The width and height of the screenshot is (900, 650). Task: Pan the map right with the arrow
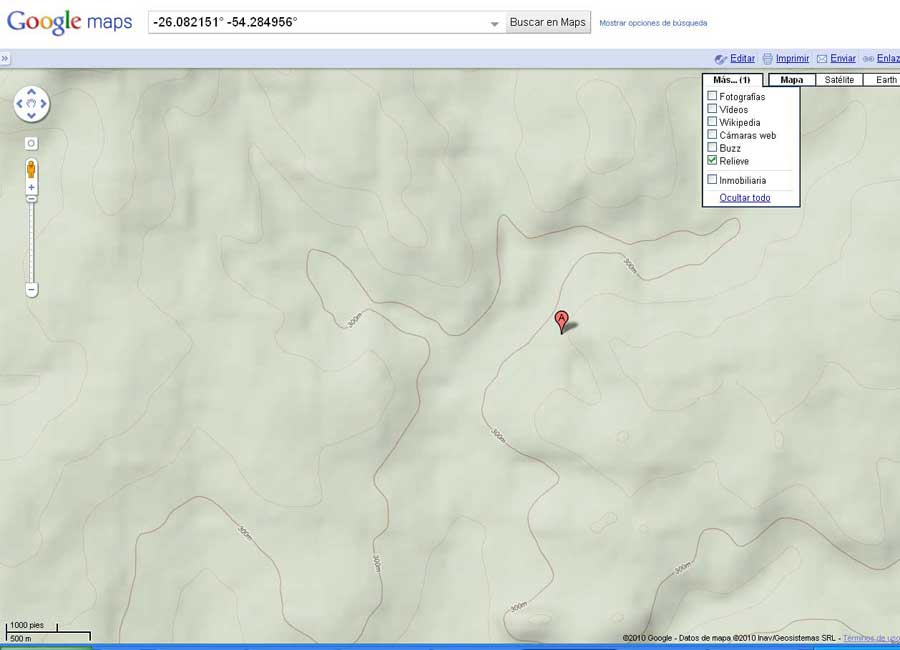[44, 104]
